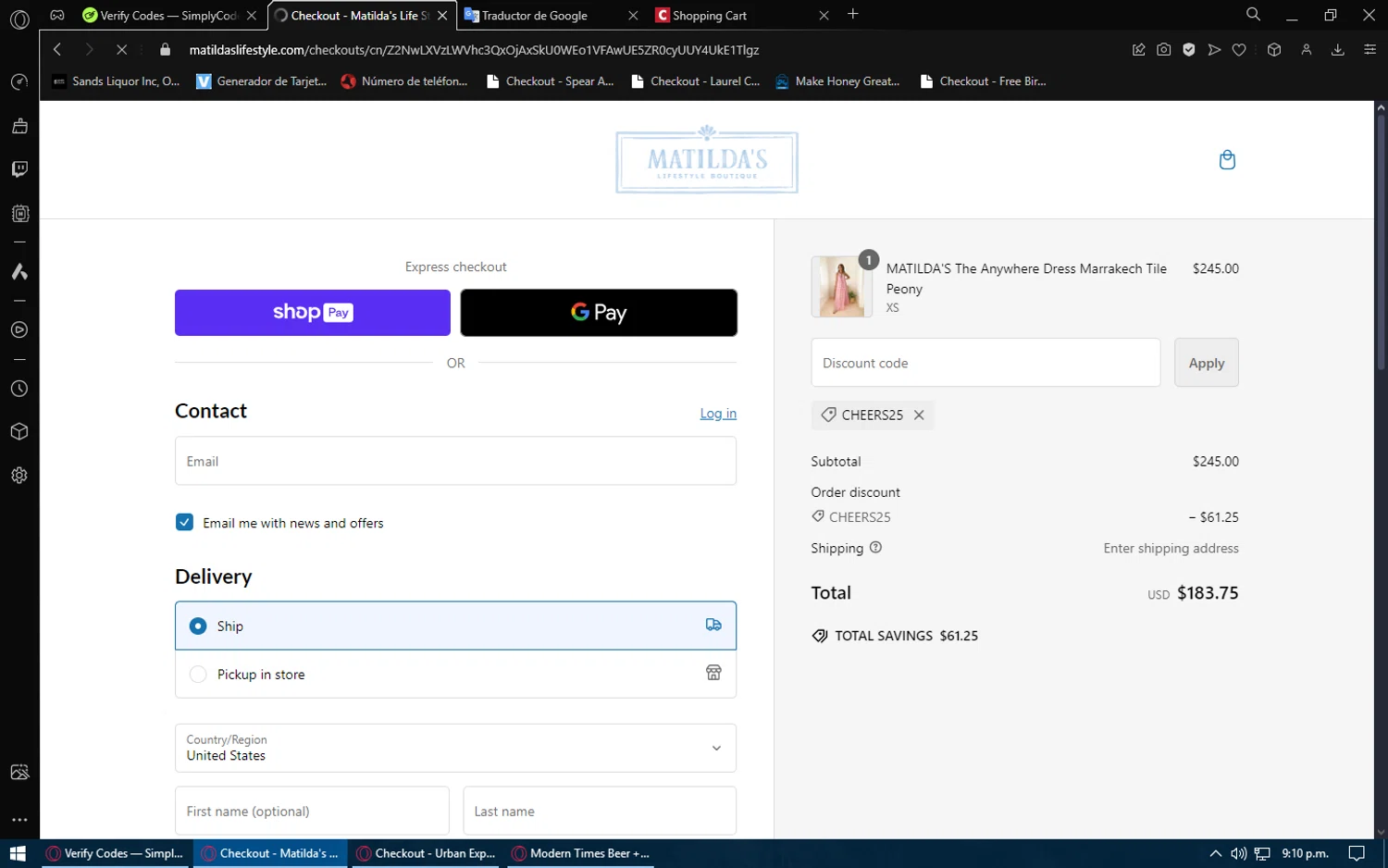Switch to Shopping Cart tab
The height and width of the screenshot is (868, 1388).
click(742, 15)
